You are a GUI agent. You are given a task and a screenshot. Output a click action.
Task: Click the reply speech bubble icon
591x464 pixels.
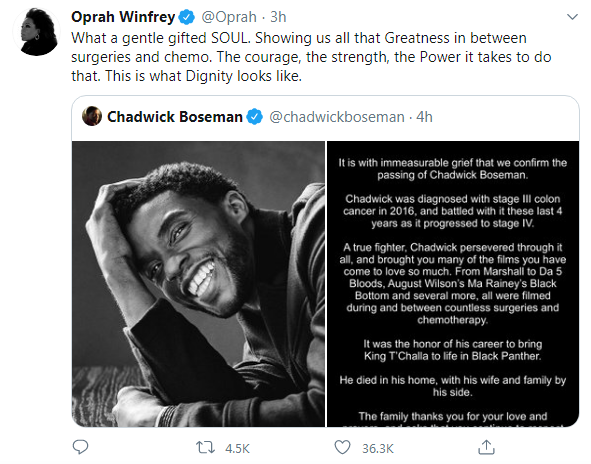click(x=80, y=447)
